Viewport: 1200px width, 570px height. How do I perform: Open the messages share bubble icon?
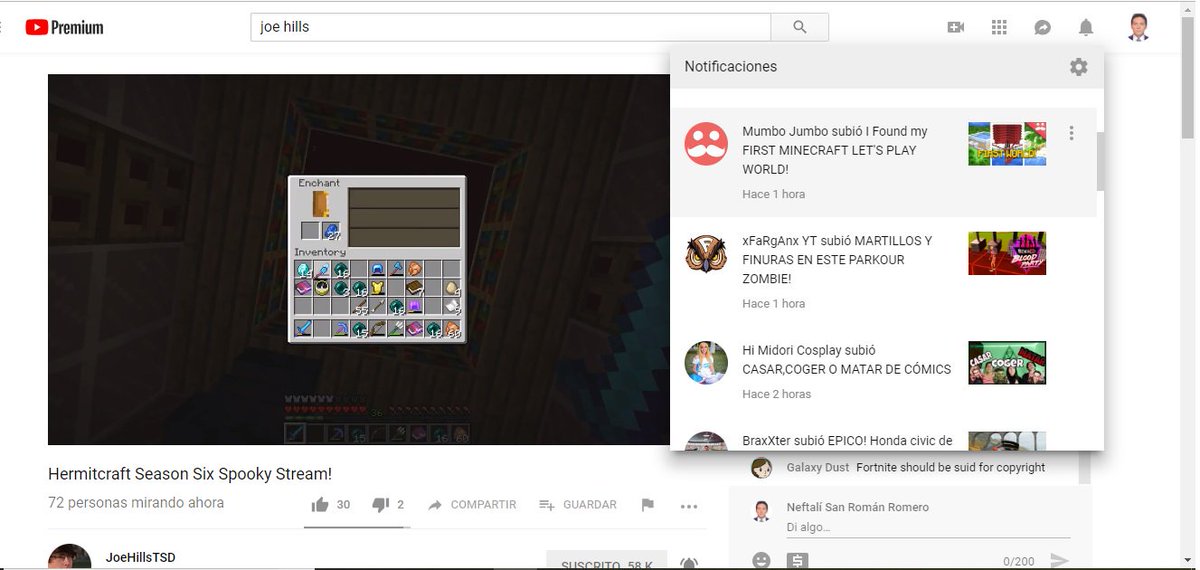pos(1042,27)
